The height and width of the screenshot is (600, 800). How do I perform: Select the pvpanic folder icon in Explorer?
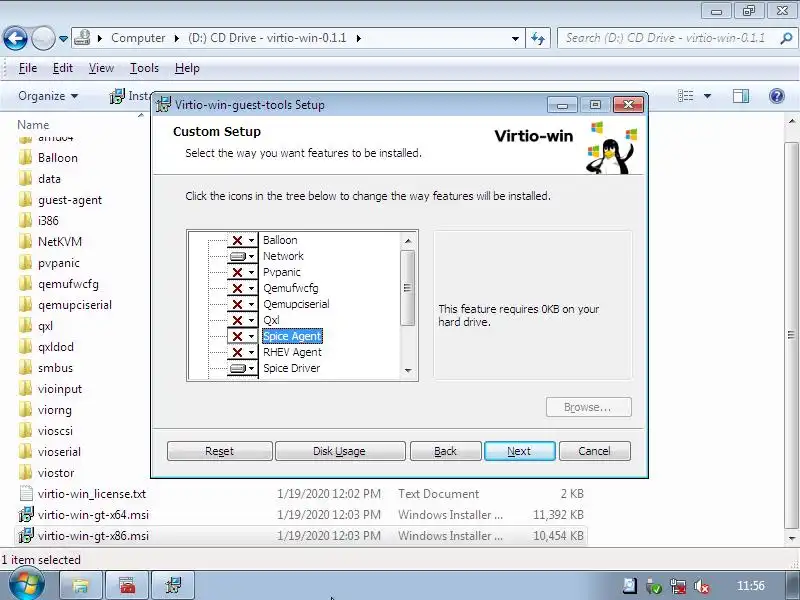pyautogui.click(x=26, y=263)
